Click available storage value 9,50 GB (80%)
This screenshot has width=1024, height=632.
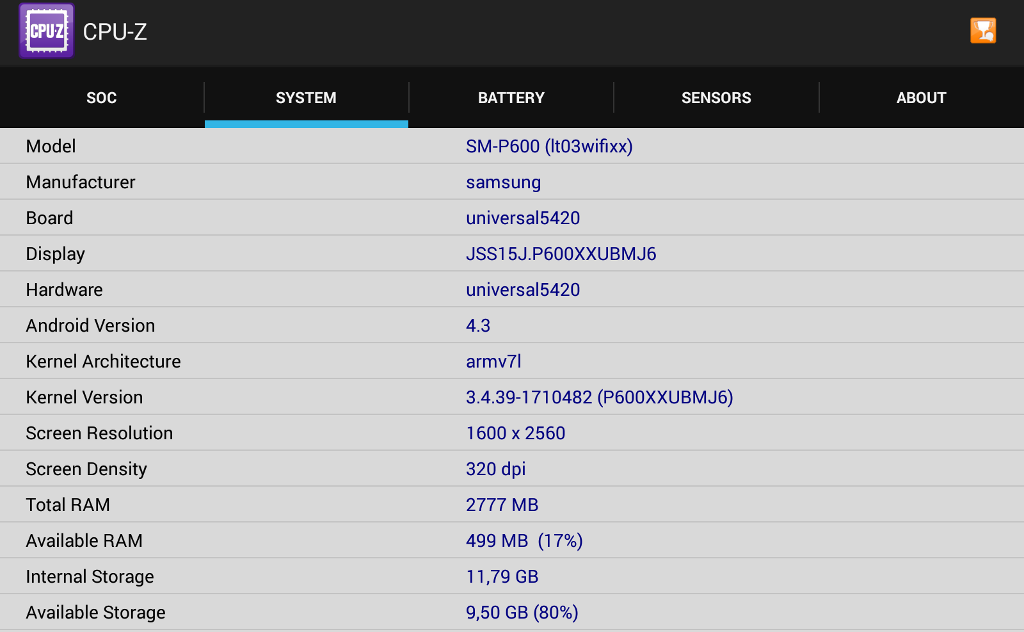click(x=522, y=613)
